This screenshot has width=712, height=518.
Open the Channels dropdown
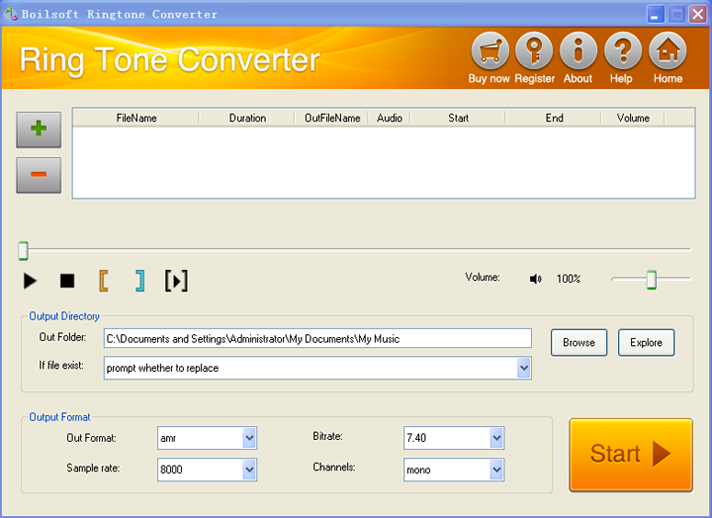click(454, 469)
